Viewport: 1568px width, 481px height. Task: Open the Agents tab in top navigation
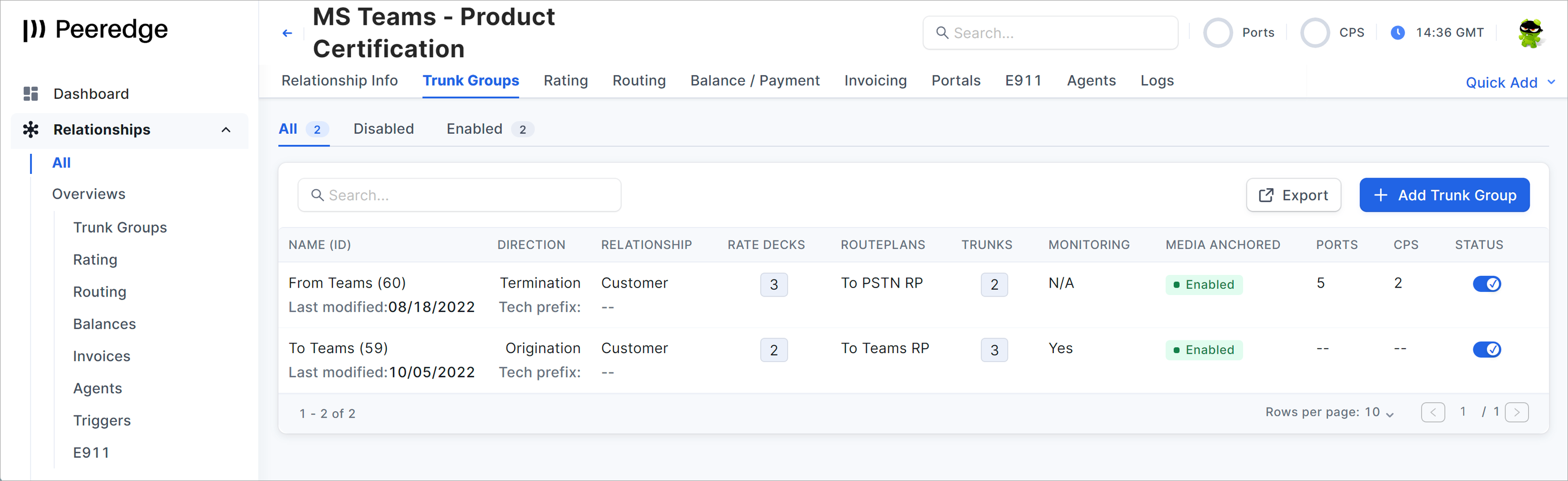(1091, 81)
